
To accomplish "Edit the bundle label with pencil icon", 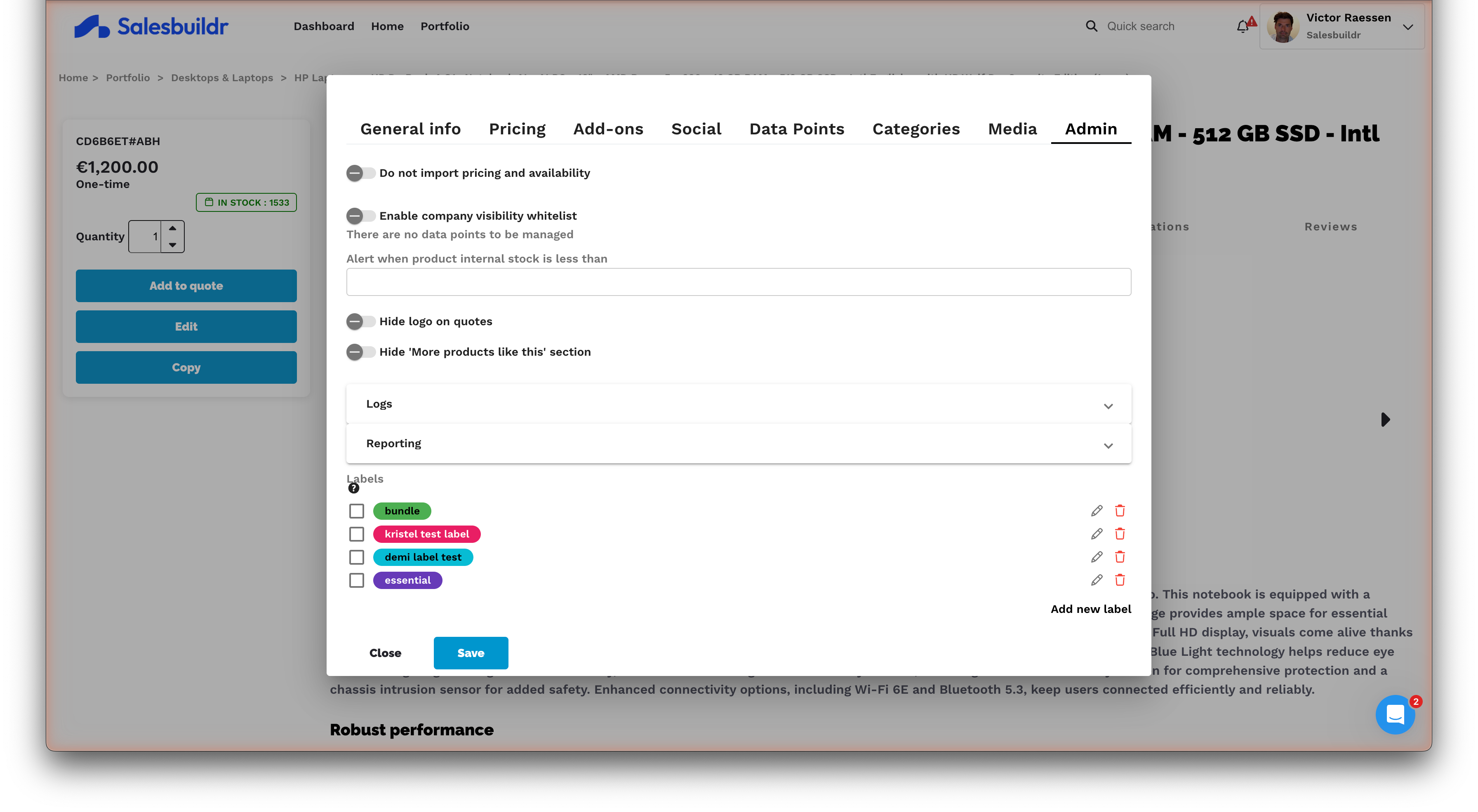I will (x=1097, y=510).
